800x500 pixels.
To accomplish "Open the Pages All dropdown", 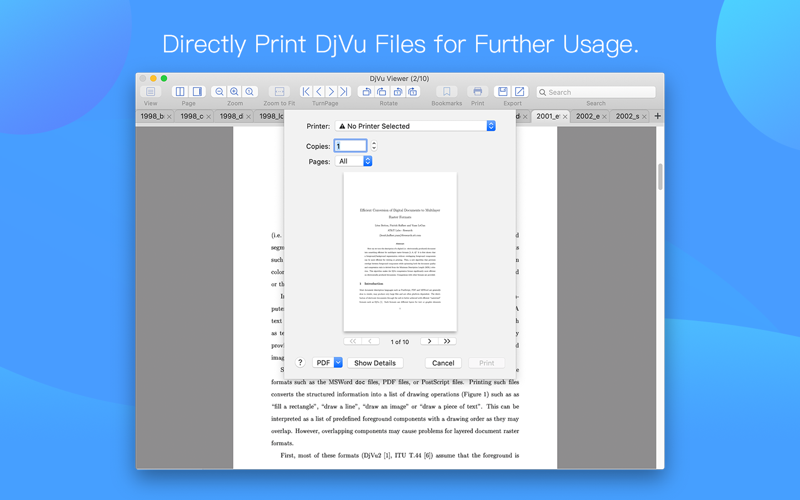I will coord(354,161).
